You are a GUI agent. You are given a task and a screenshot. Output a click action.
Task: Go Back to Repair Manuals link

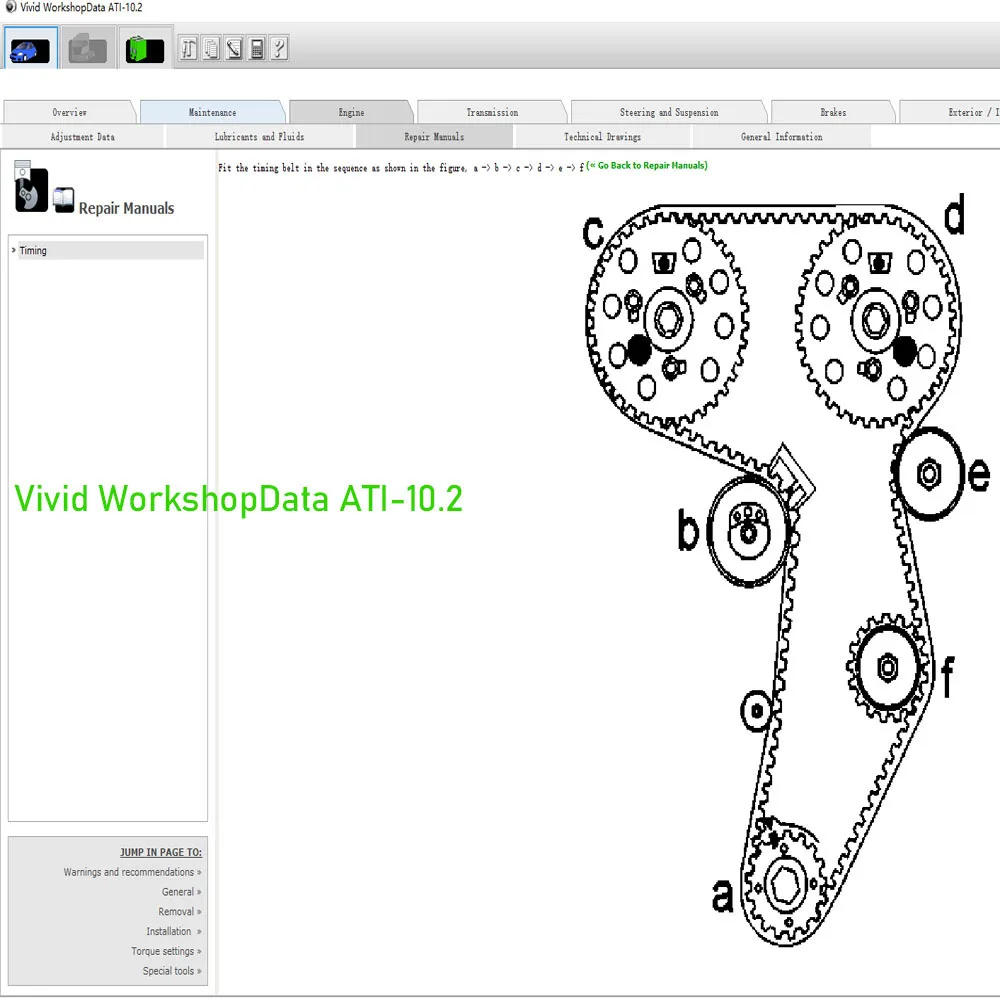647,165
